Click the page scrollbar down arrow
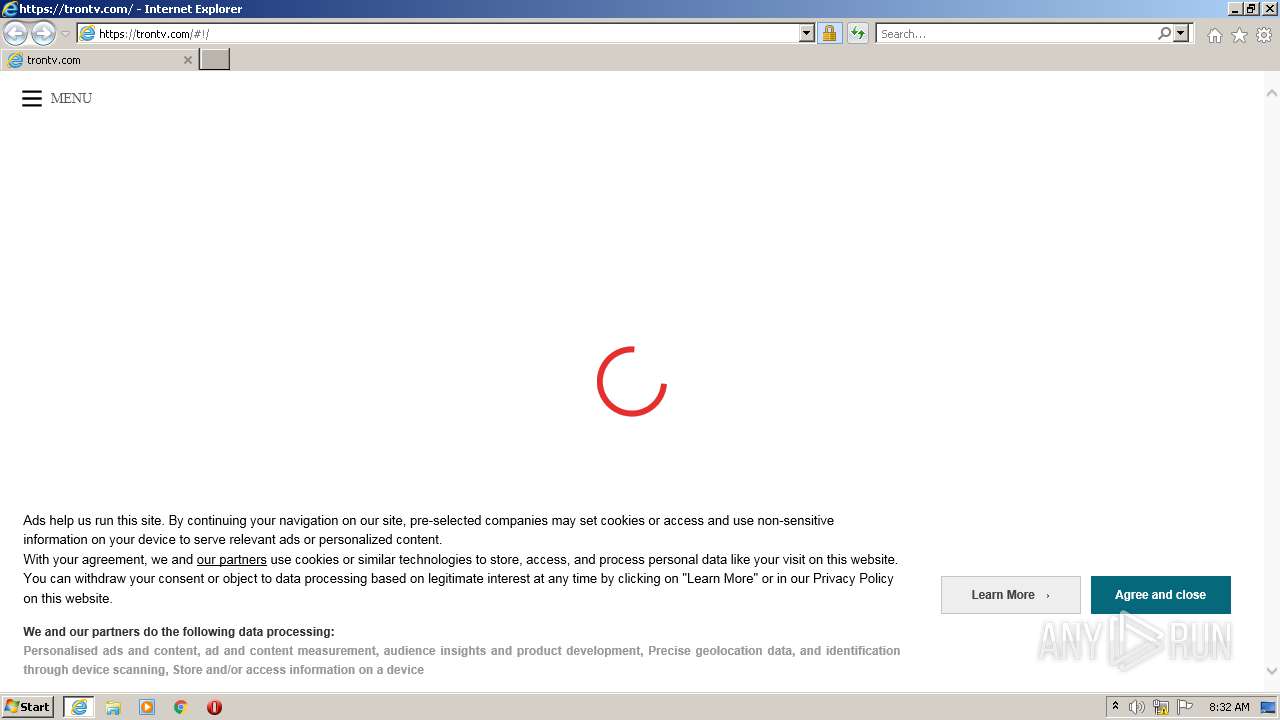 point(1271,672)
